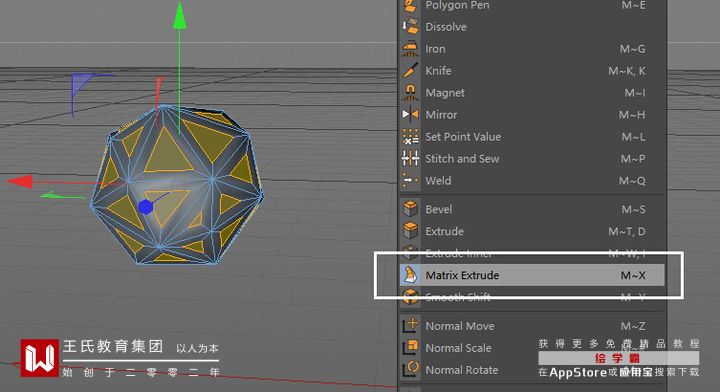
Task: Choose the Mirror command
Action: 533,115
